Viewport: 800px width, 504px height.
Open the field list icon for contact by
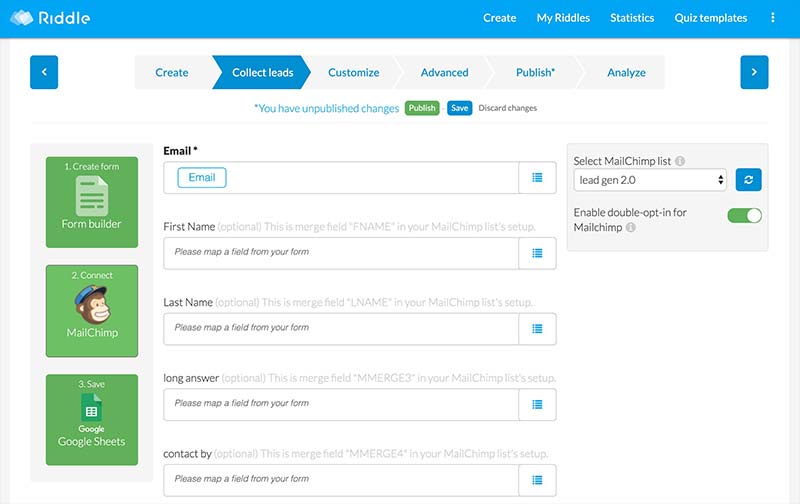(537, 480)
